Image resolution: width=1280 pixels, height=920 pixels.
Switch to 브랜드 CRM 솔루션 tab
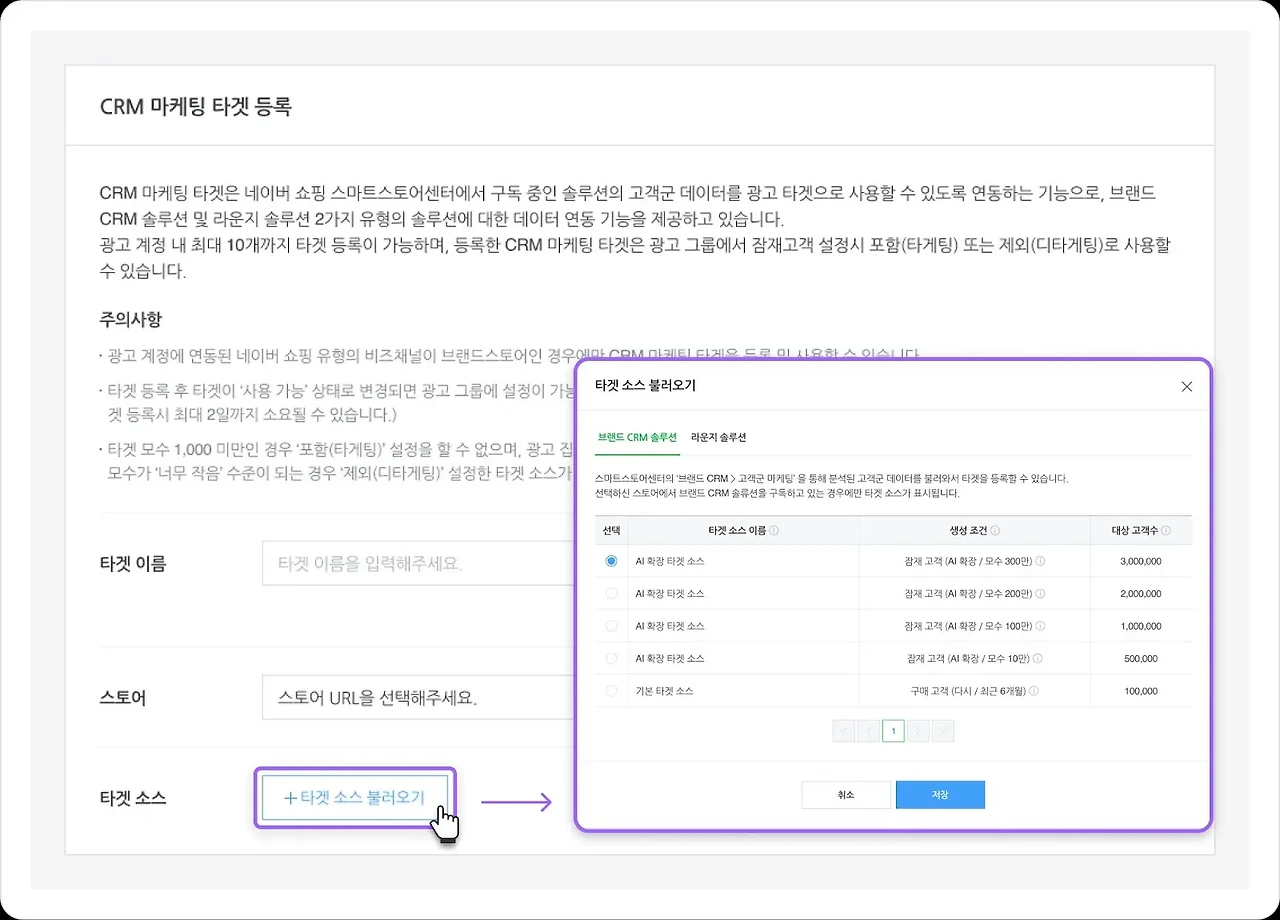pyautogui.click(x=637, y=438)
